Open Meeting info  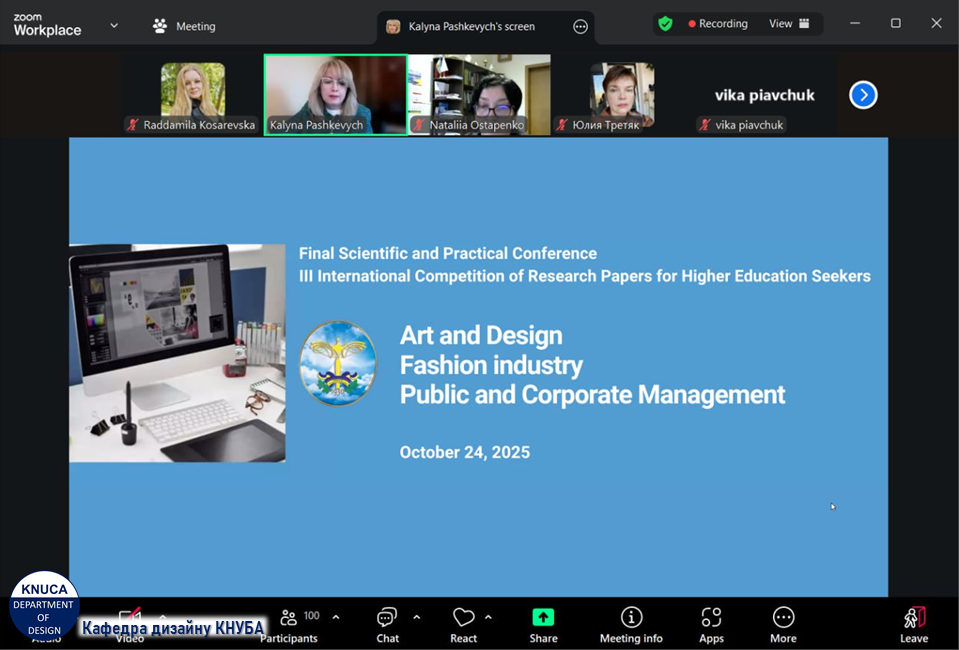[x=631, y=624]
